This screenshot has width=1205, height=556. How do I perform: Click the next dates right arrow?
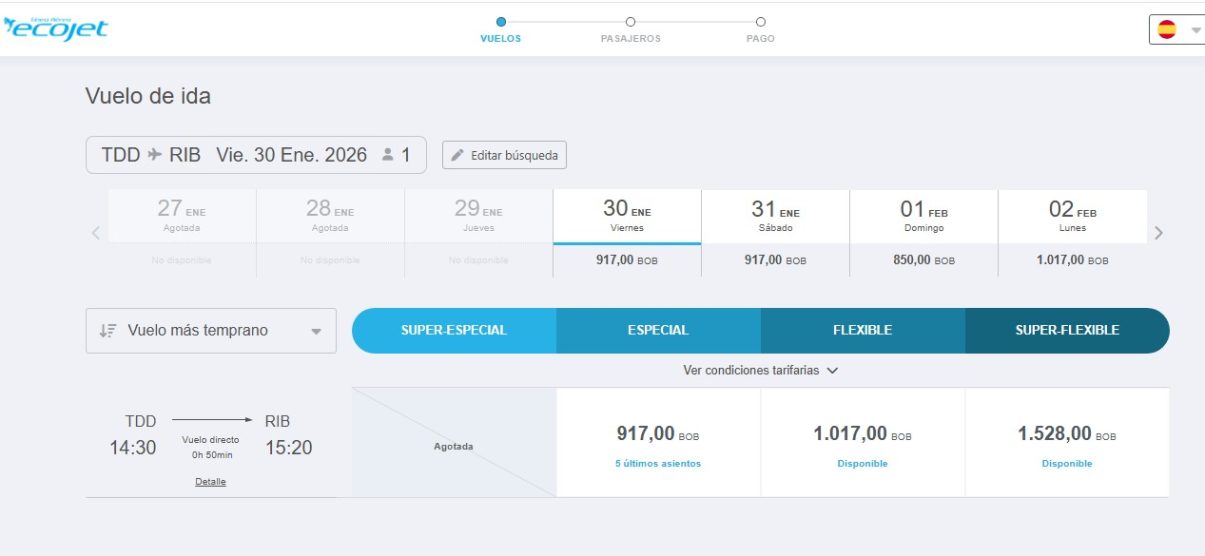click(1159, 233)
